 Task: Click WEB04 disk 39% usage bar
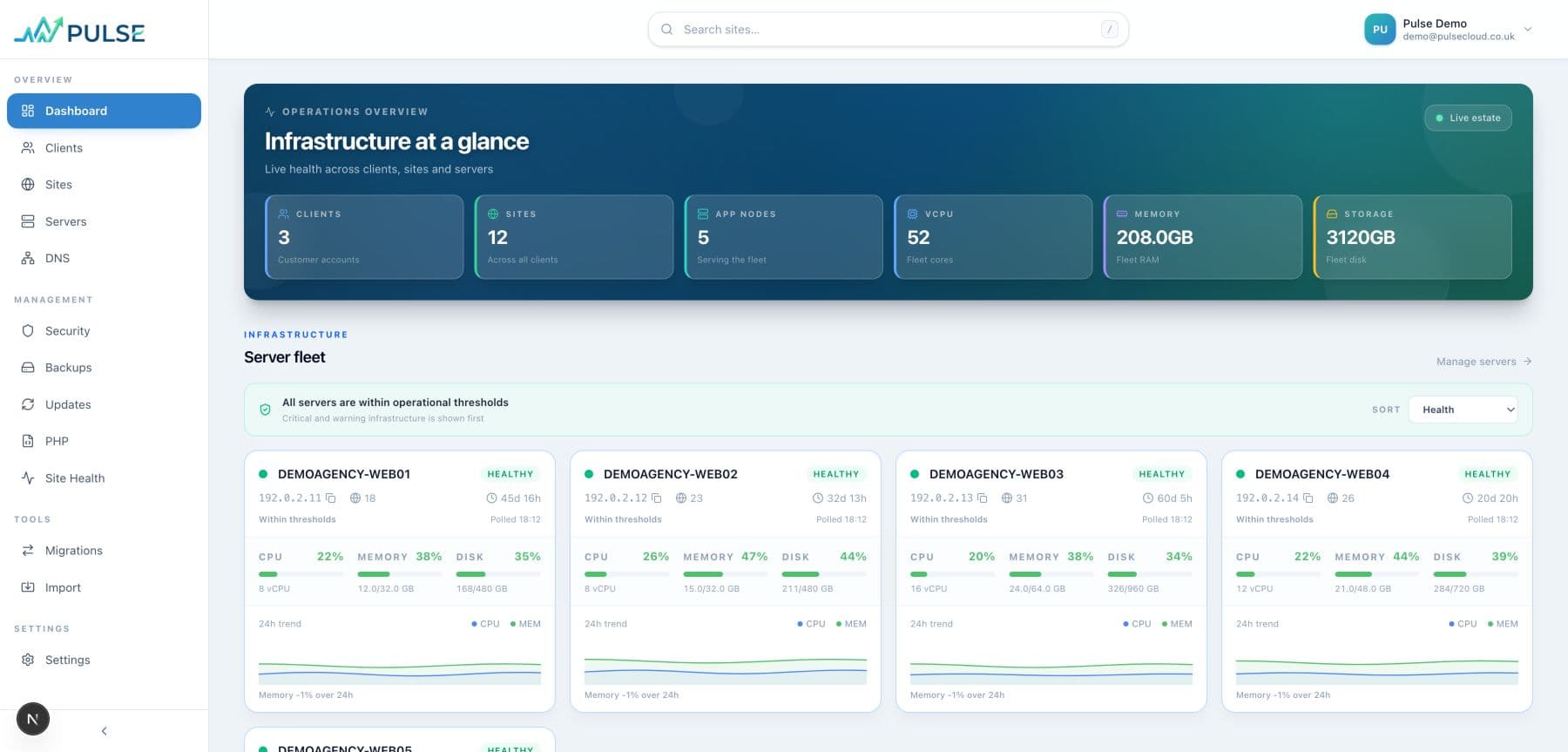tap(1475, 574)
